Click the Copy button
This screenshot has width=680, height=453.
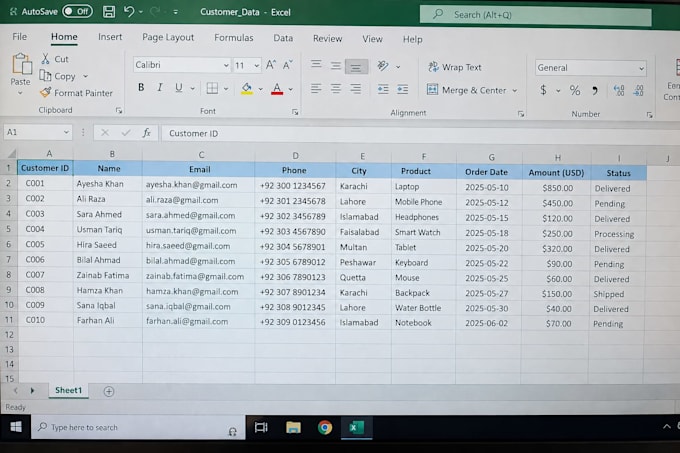(x=58, y=76)
